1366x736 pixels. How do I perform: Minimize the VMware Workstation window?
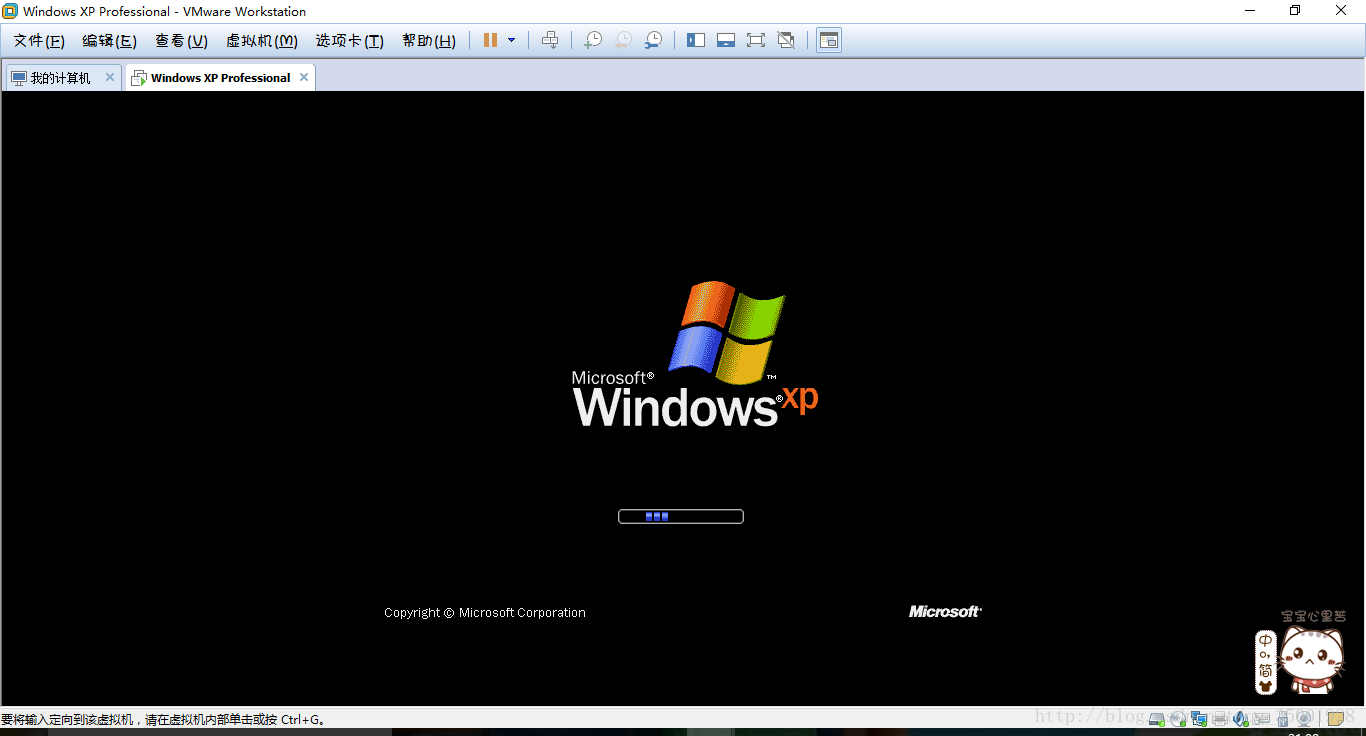pyautogui.click(x=1250, y=11)
